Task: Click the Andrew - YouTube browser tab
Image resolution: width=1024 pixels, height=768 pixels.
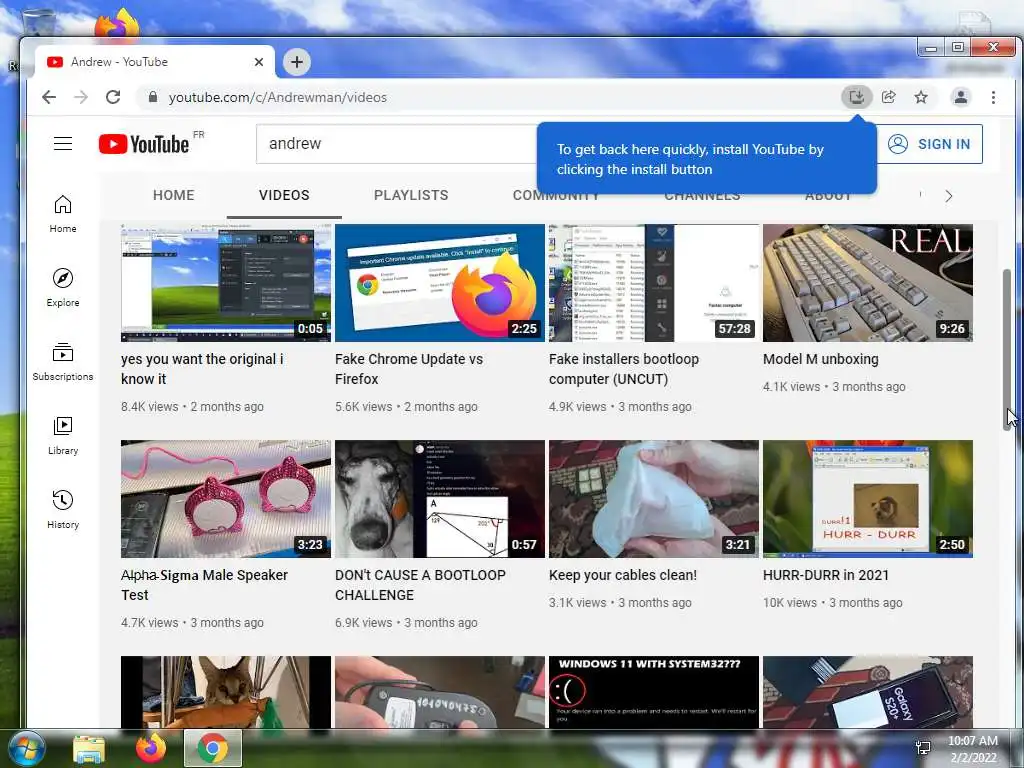Action: (x=155, y=62)
